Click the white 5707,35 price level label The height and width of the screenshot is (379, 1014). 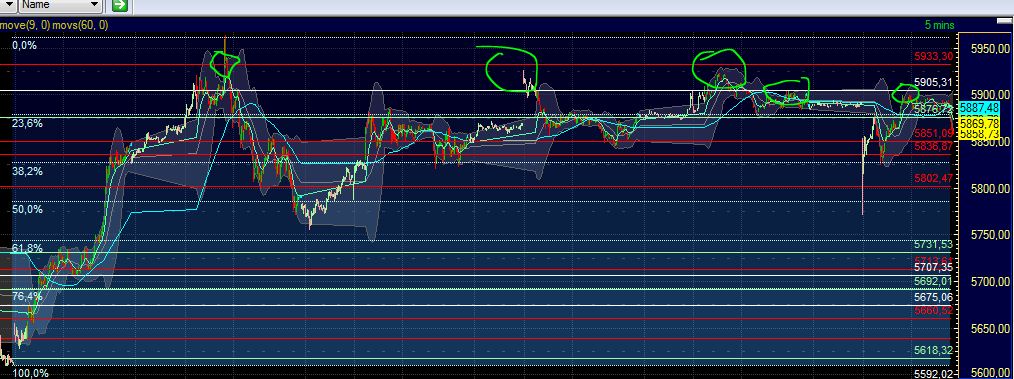click(x=933, y=268)
